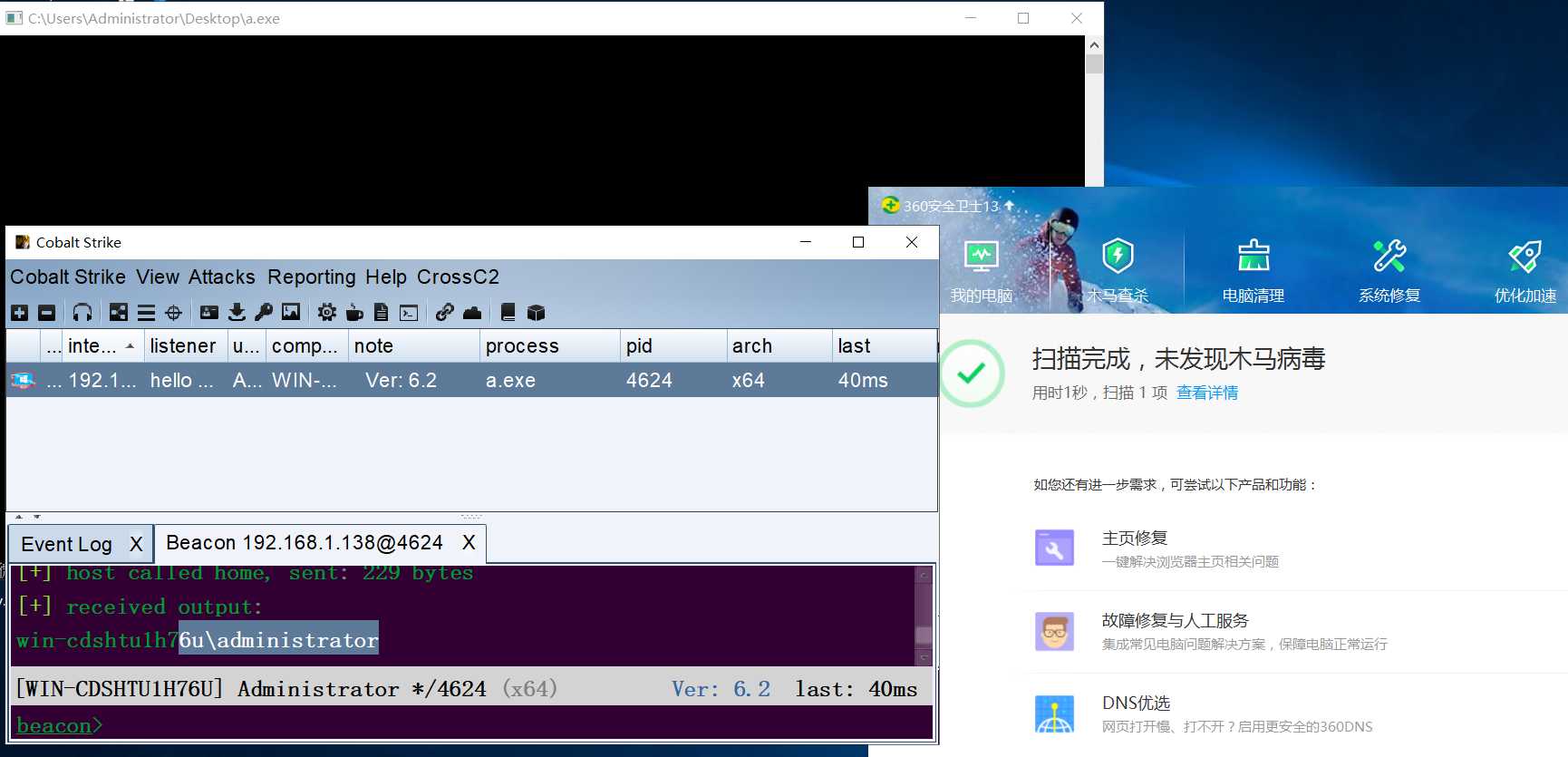1568x757 pixels.
Task: Open Listeners via the headphones icon
Action: (x=82, y=313)
